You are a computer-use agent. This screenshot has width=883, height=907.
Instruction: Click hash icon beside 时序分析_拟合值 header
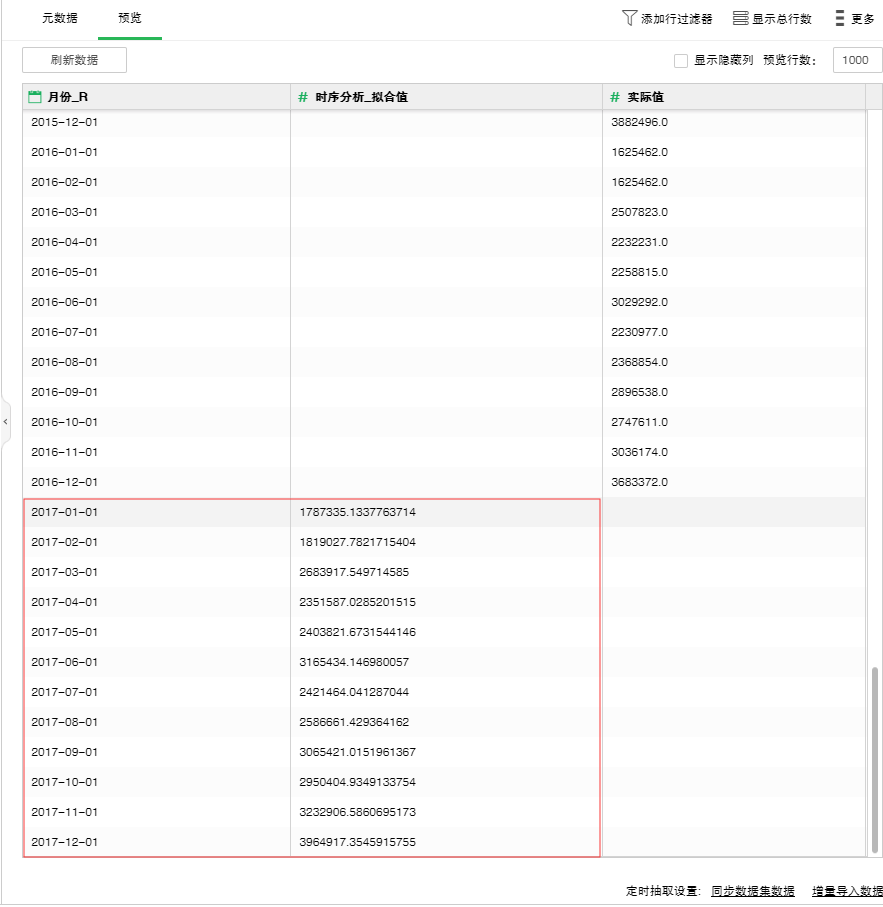[x=302, y=97]
